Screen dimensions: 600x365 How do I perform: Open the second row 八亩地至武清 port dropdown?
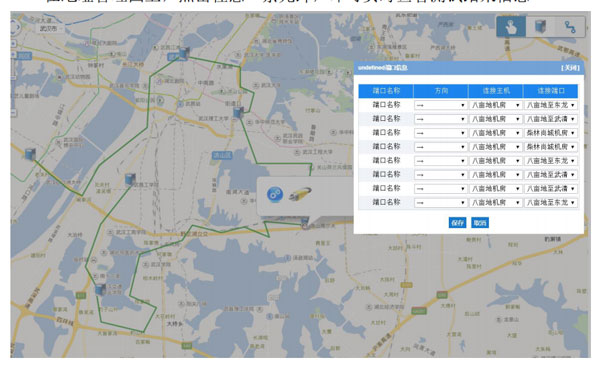550,119
